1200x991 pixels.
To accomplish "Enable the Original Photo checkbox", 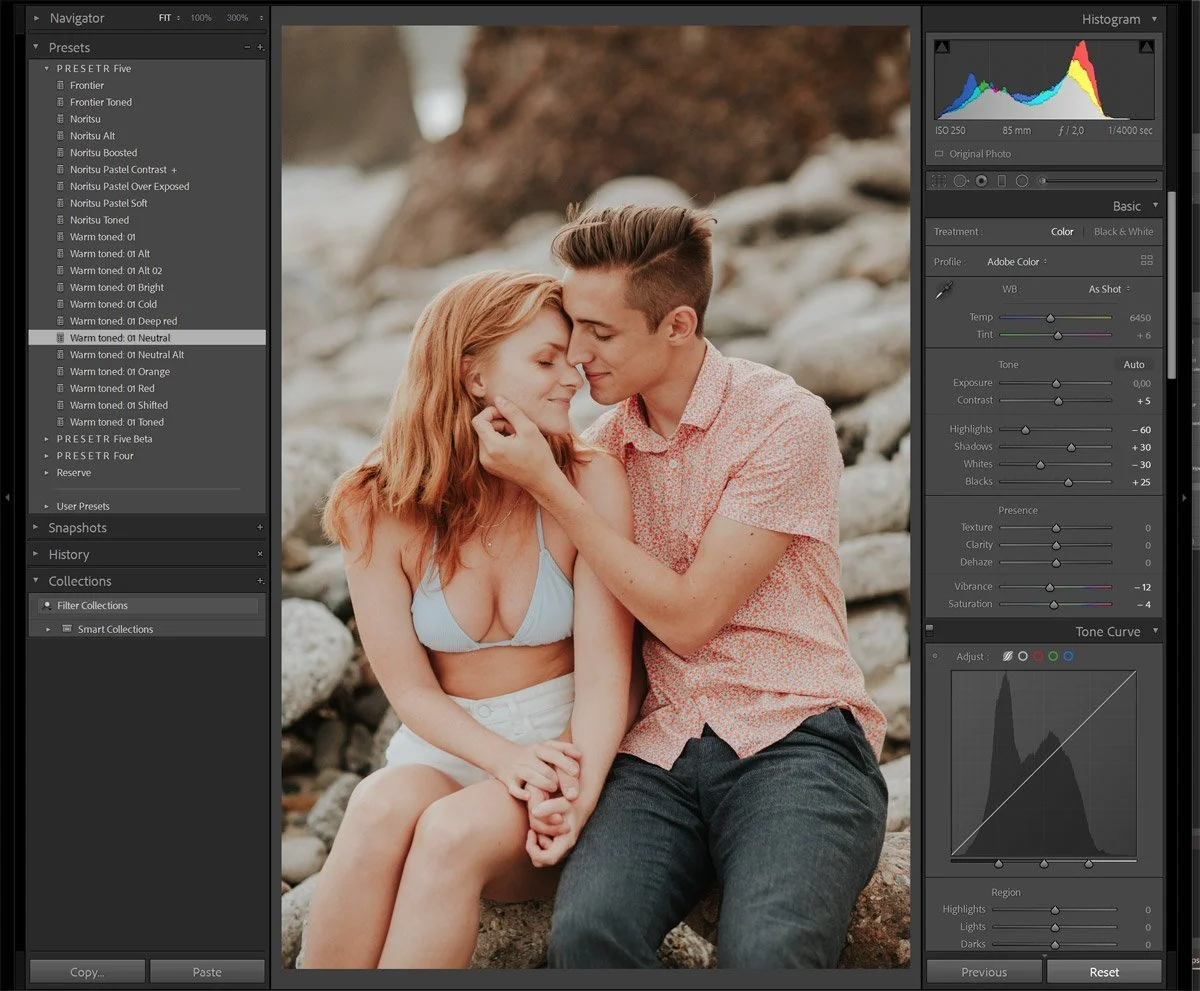I will [939, 154].
